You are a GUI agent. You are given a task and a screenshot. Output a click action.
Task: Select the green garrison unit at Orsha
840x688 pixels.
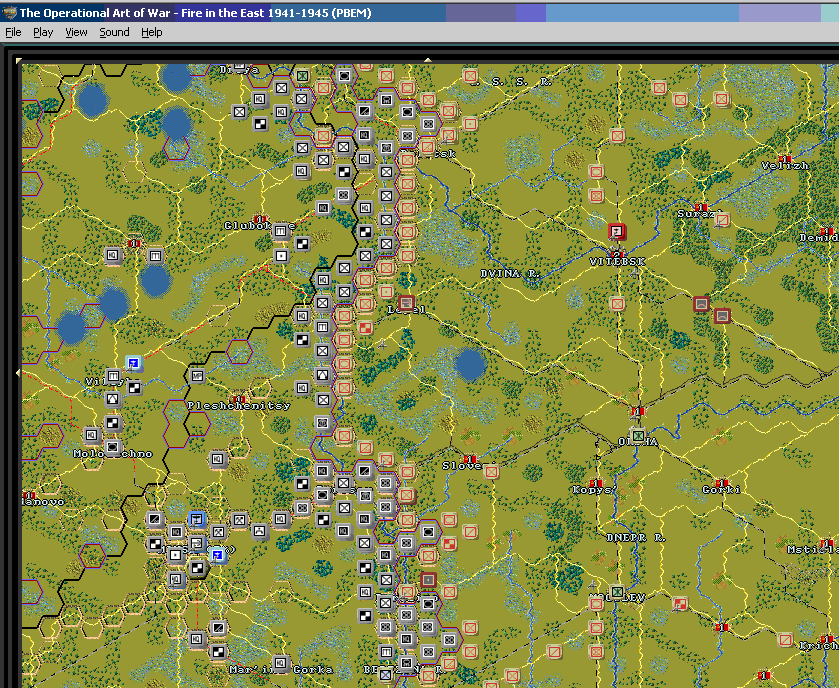point(638,436)
